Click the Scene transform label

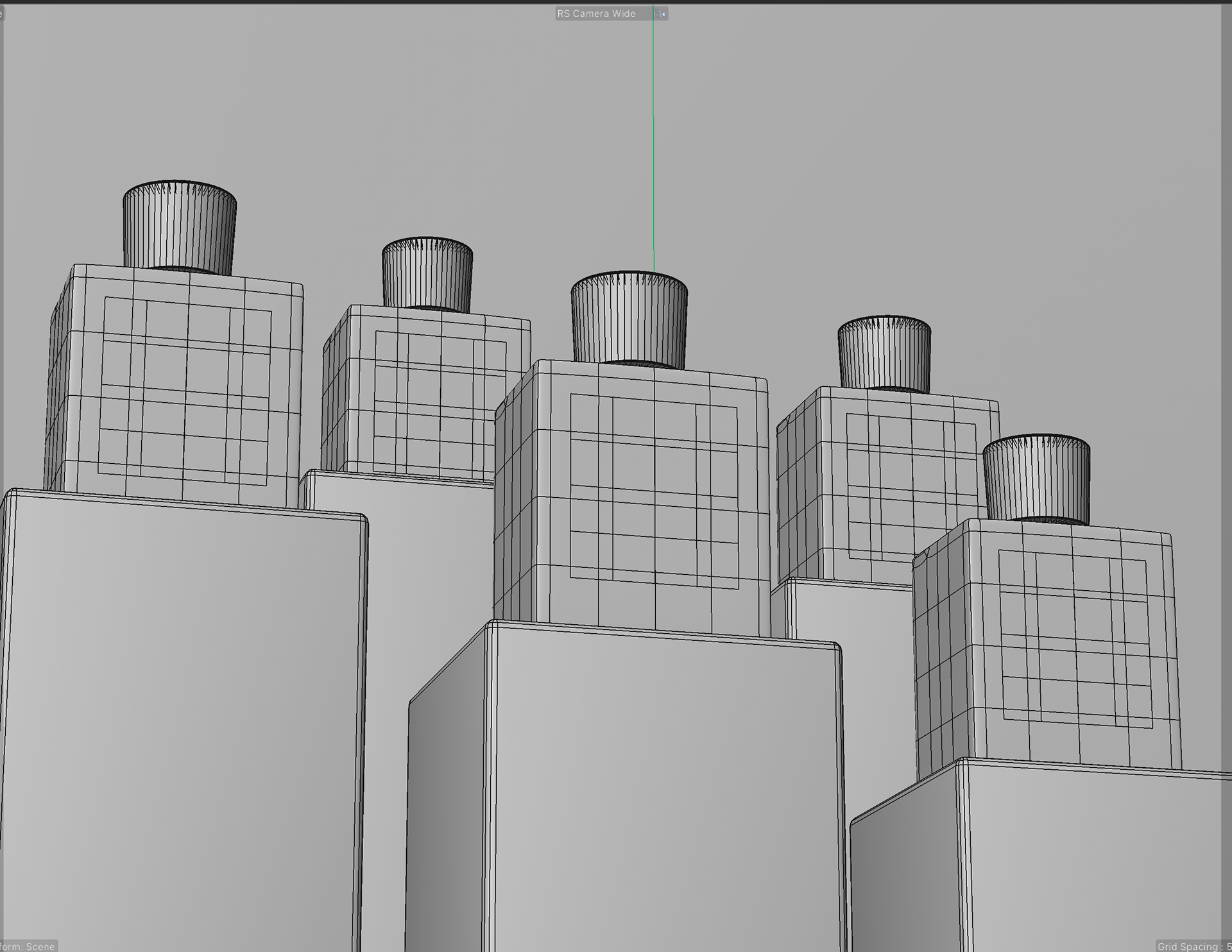click(x=29, y=946)
